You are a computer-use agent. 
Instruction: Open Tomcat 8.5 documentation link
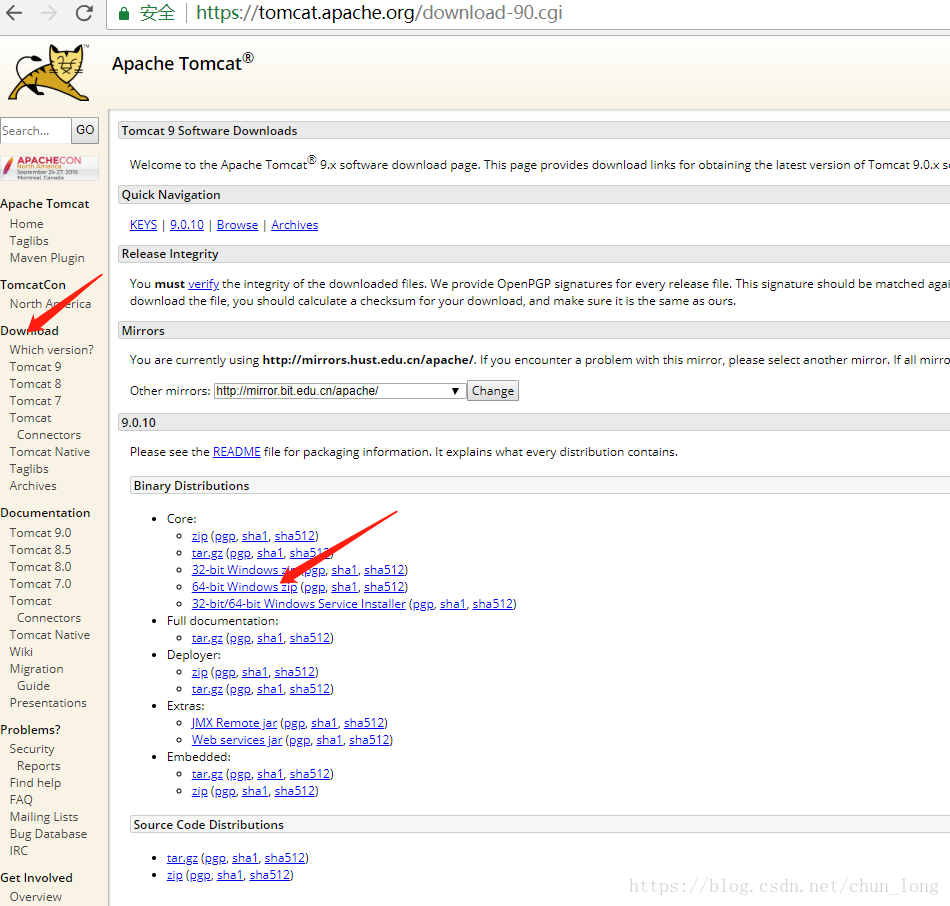coord(40,550)
